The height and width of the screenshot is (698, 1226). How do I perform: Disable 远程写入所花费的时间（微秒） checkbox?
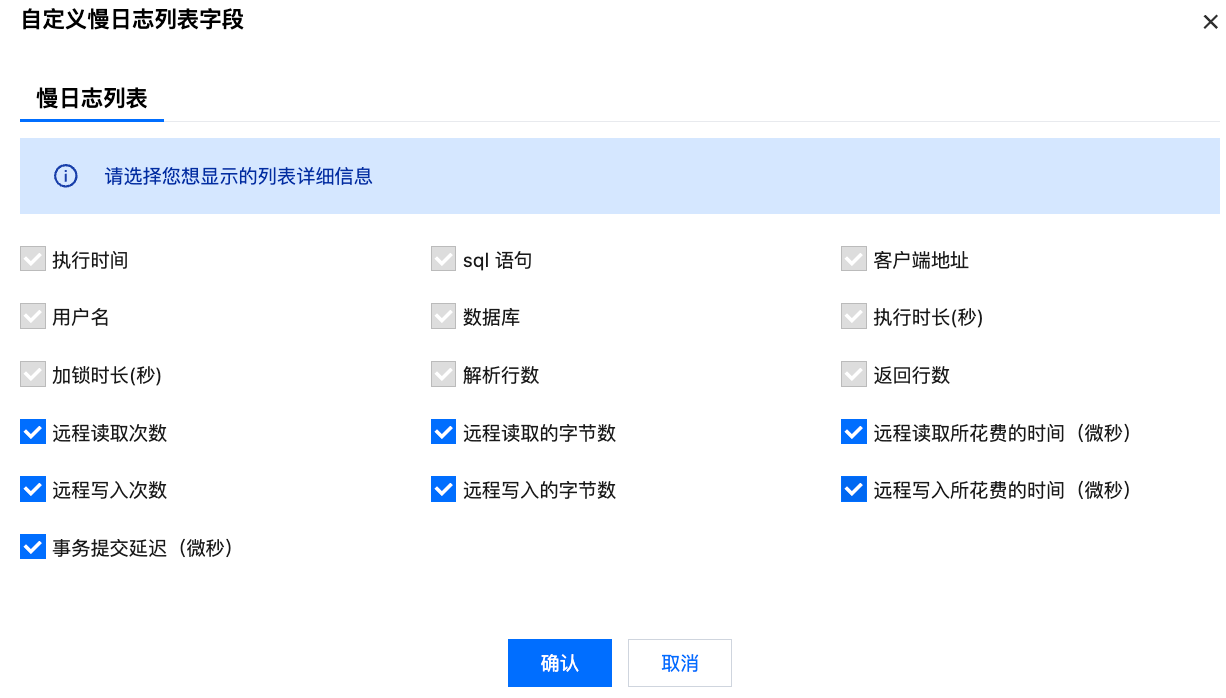tap(854, 490)
